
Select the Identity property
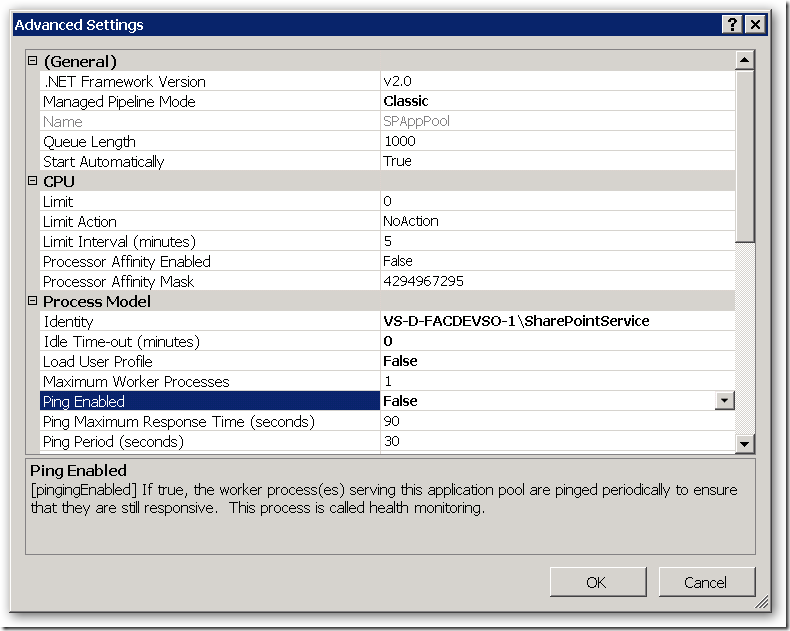210,321
